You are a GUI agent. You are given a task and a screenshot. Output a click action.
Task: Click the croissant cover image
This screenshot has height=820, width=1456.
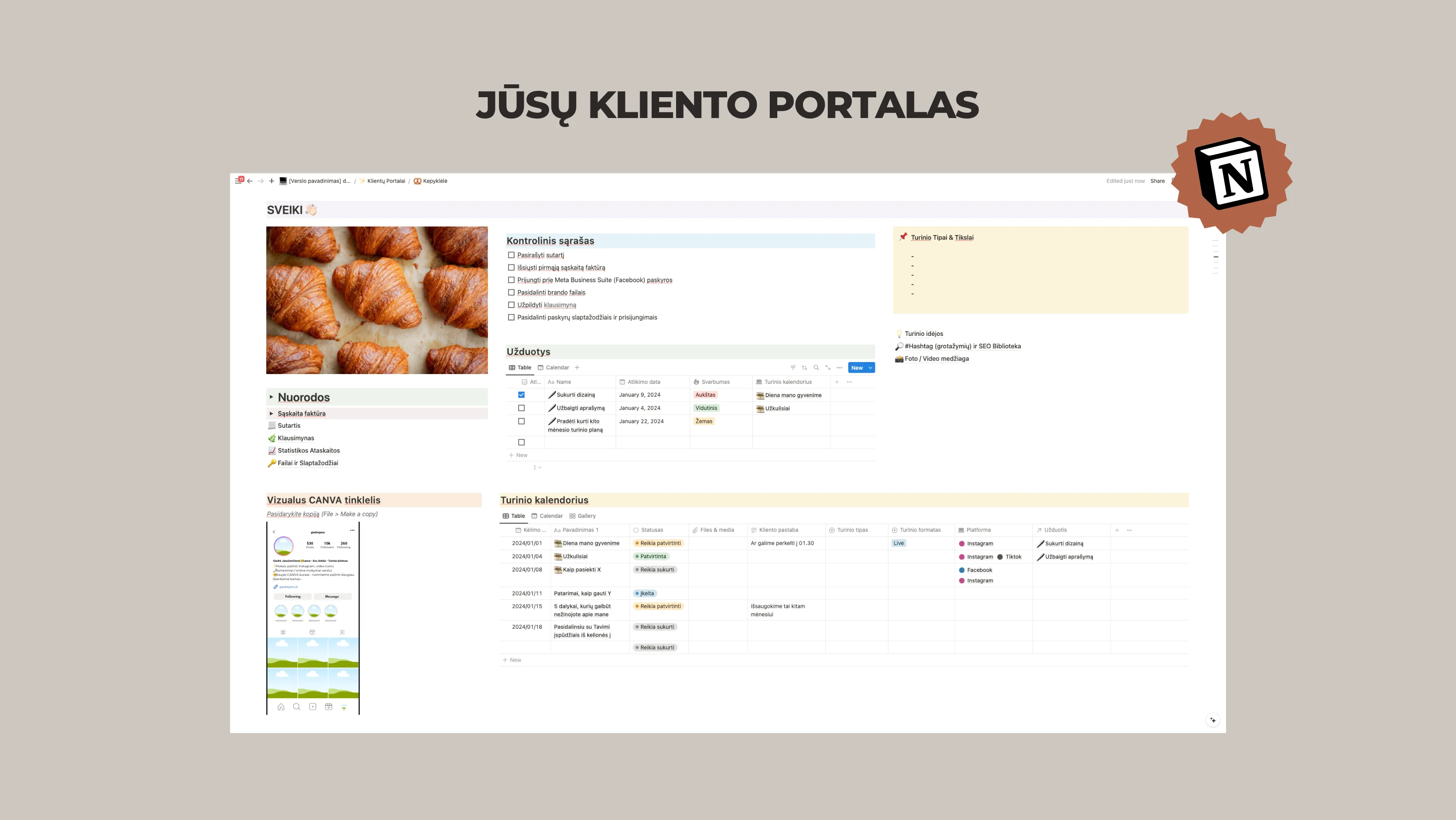tap(377, 300)
